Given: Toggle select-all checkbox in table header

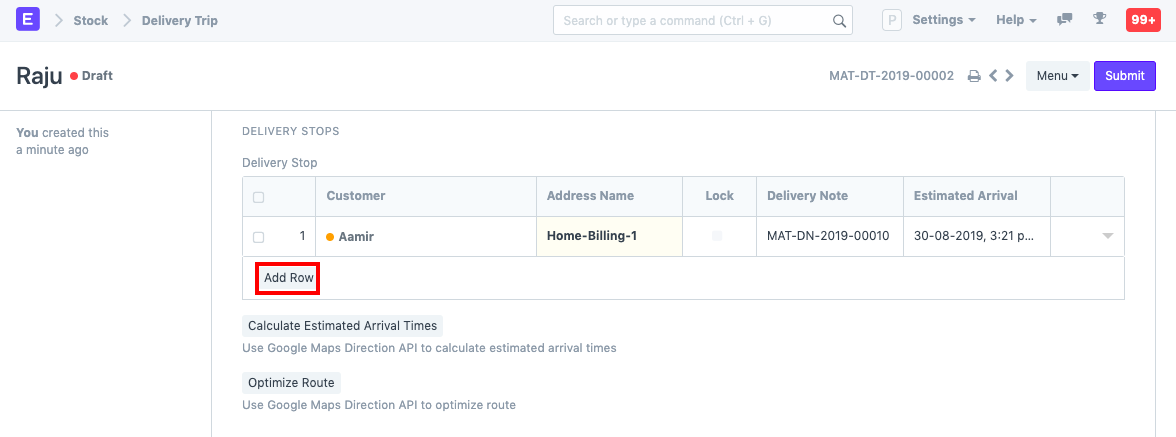Looking at the screenshot, I should (259, 197).
